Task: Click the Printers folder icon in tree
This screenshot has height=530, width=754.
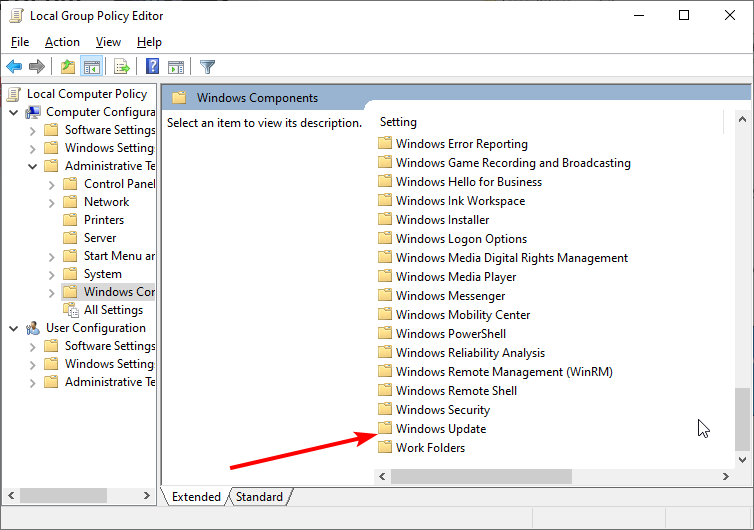Action: 70,220
